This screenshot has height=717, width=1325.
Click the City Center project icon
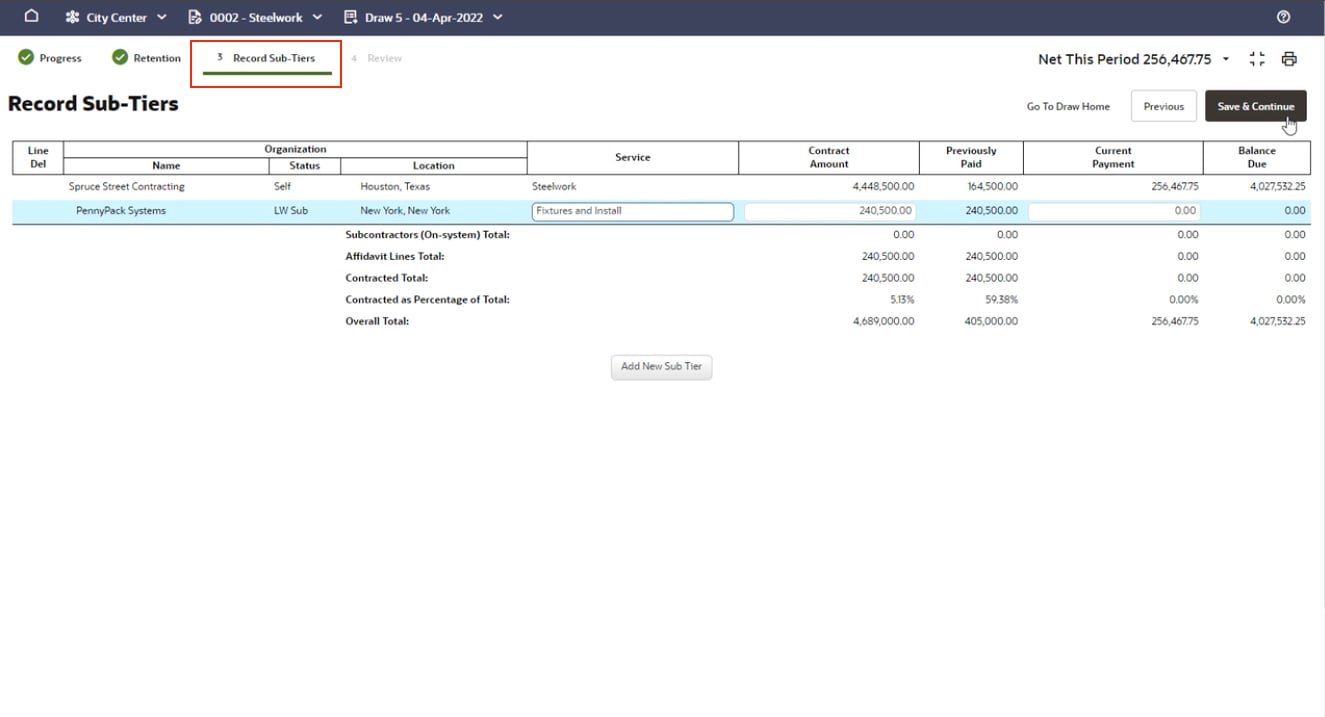73,17
